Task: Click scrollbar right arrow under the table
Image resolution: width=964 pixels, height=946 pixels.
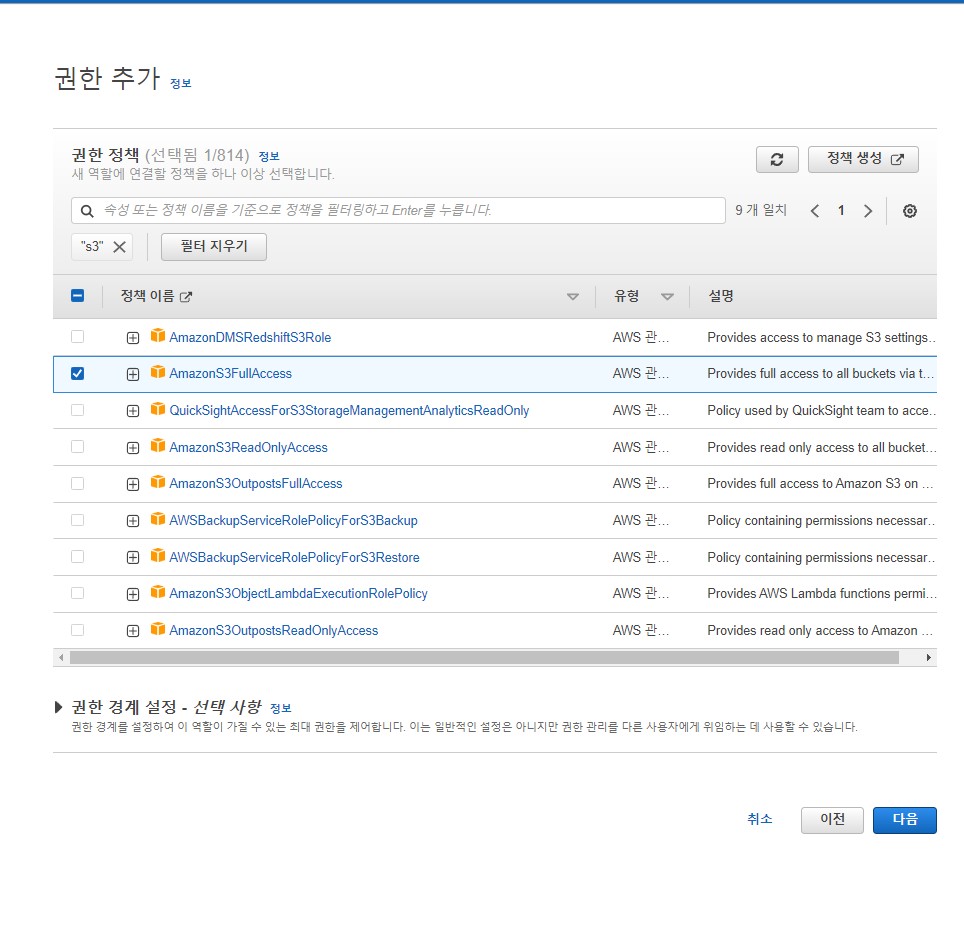Action: tap(928, 658)
